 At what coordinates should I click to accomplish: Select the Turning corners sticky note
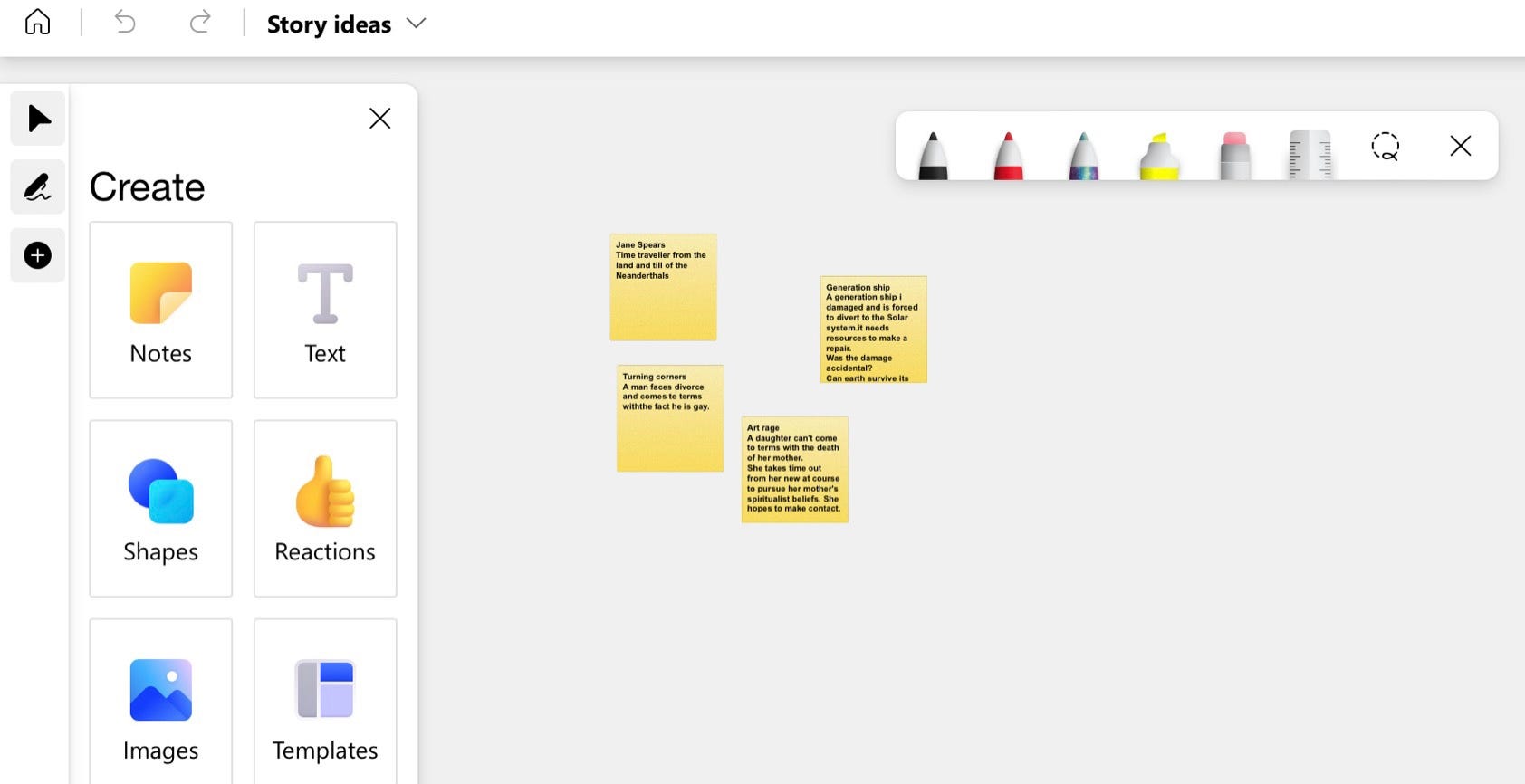click(x=670, y=418)
